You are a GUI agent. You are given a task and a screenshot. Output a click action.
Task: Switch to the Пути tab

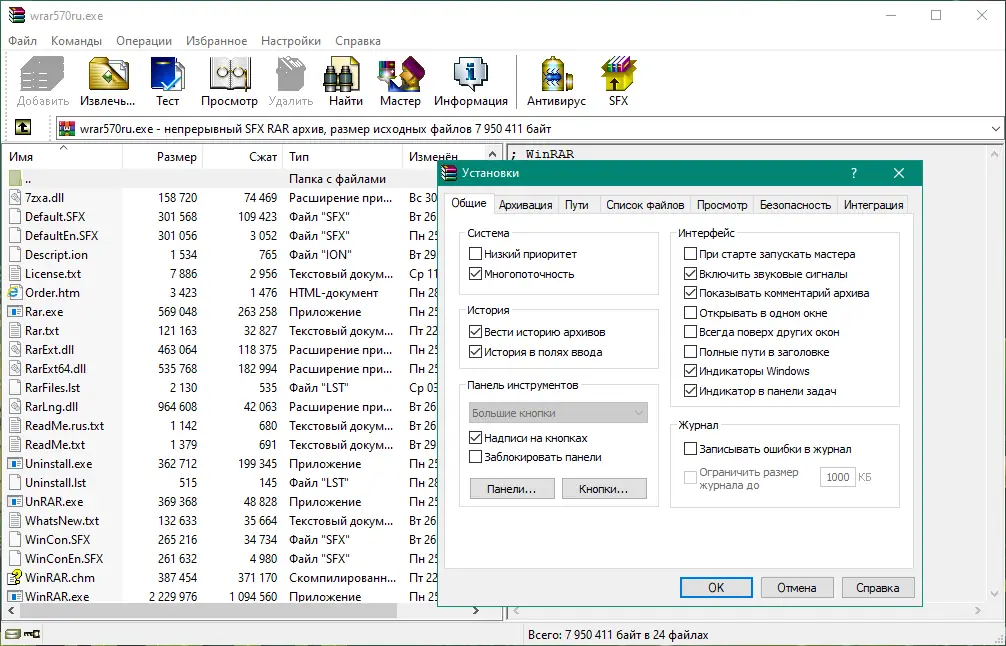[x=577, y=205]
